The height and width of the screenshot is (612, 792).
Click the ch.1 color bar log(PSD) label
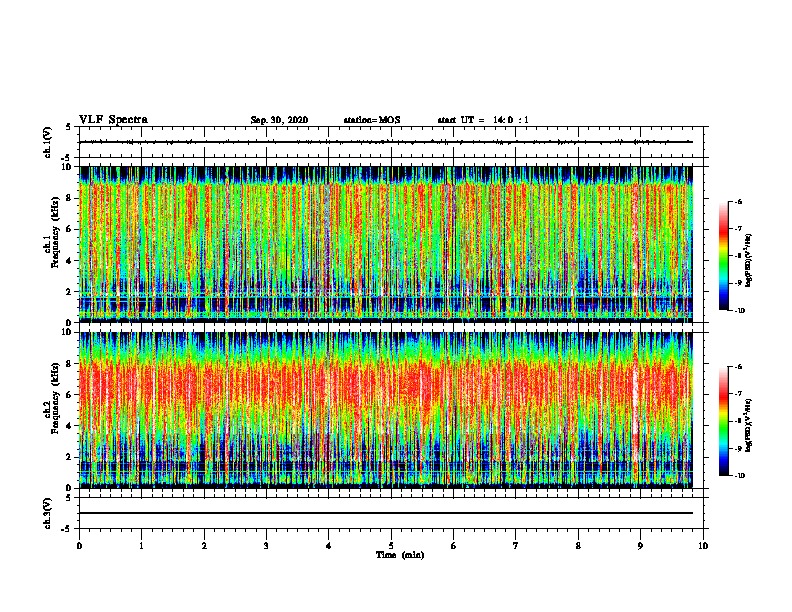coord(748,260)
